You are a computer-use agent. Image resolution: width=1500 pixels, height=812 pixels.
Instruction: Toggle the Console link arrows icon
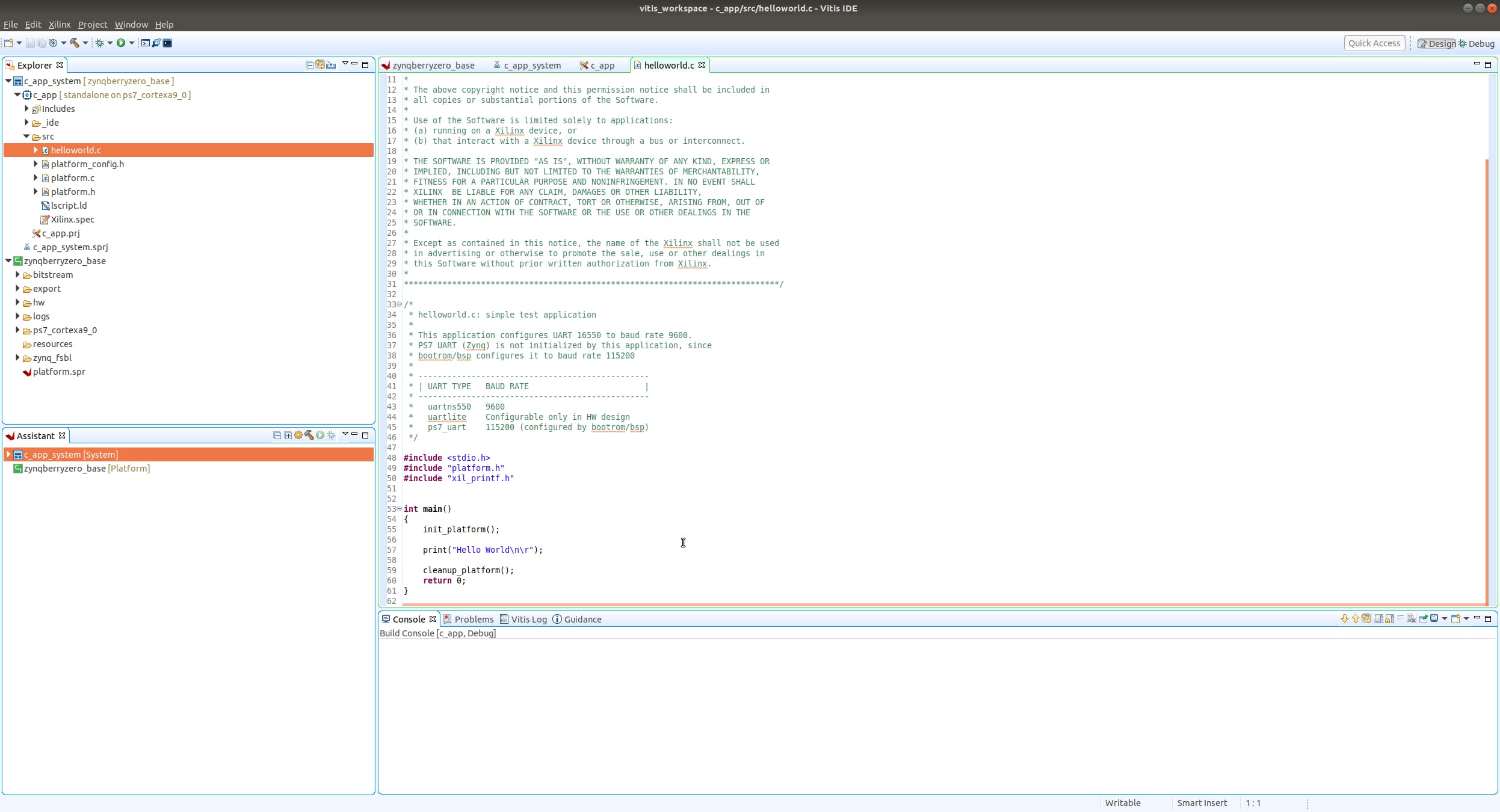coord(1366,618)
